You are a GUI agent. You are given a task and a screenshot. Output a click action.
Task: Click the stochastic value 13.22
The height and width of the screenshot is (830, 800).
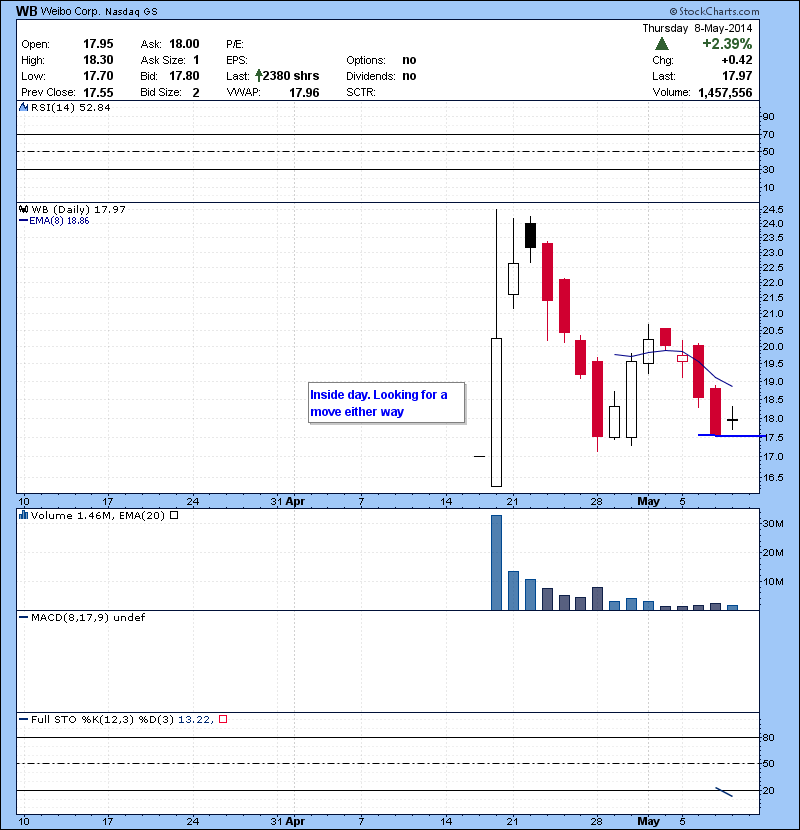tap(195, 719)
